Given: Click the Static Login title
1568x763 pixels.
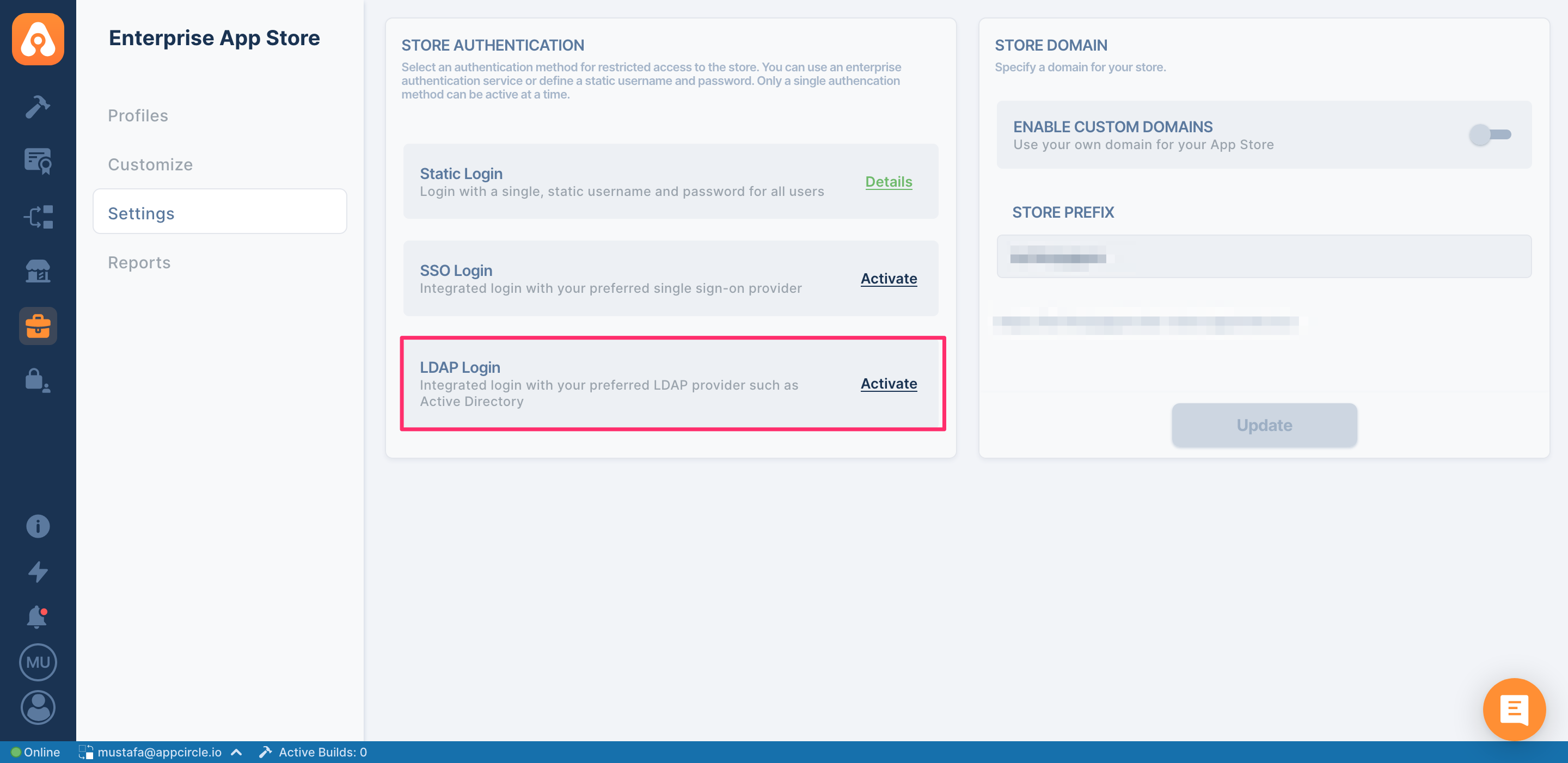Looking at the screenshot, I should (461, 174).
